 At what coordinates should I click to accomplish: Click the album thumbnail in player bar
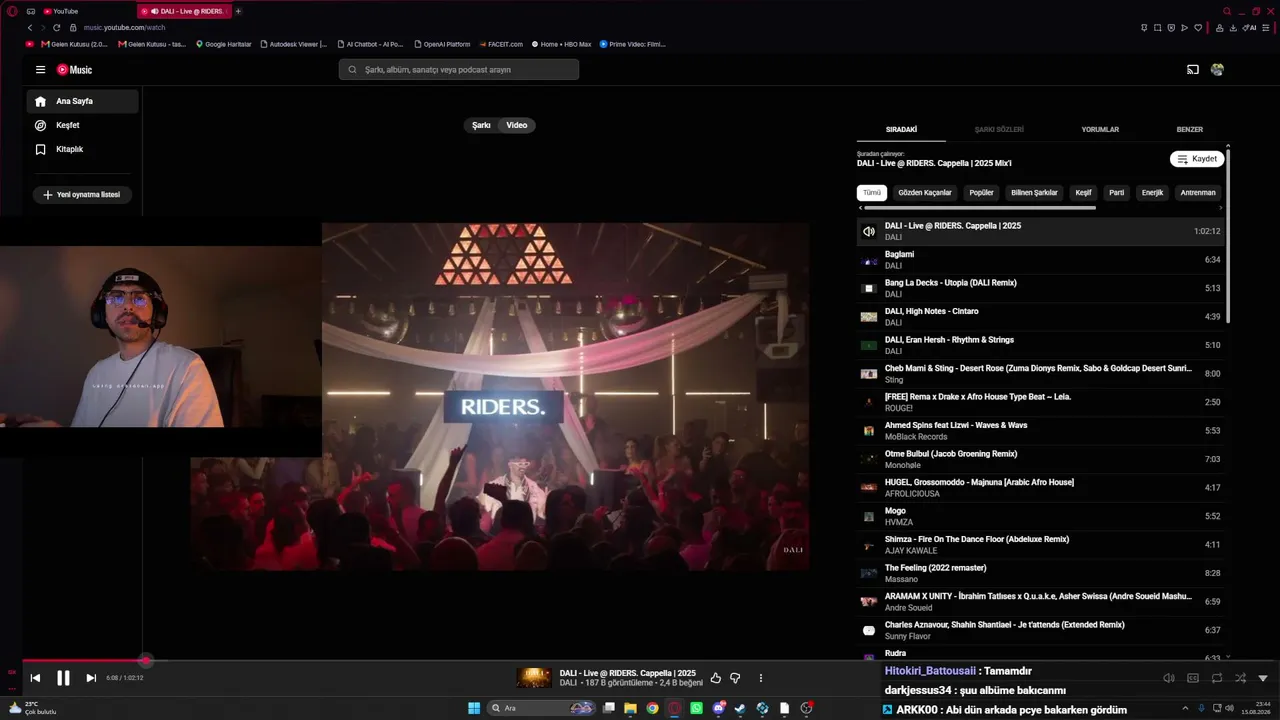[534, 678]
